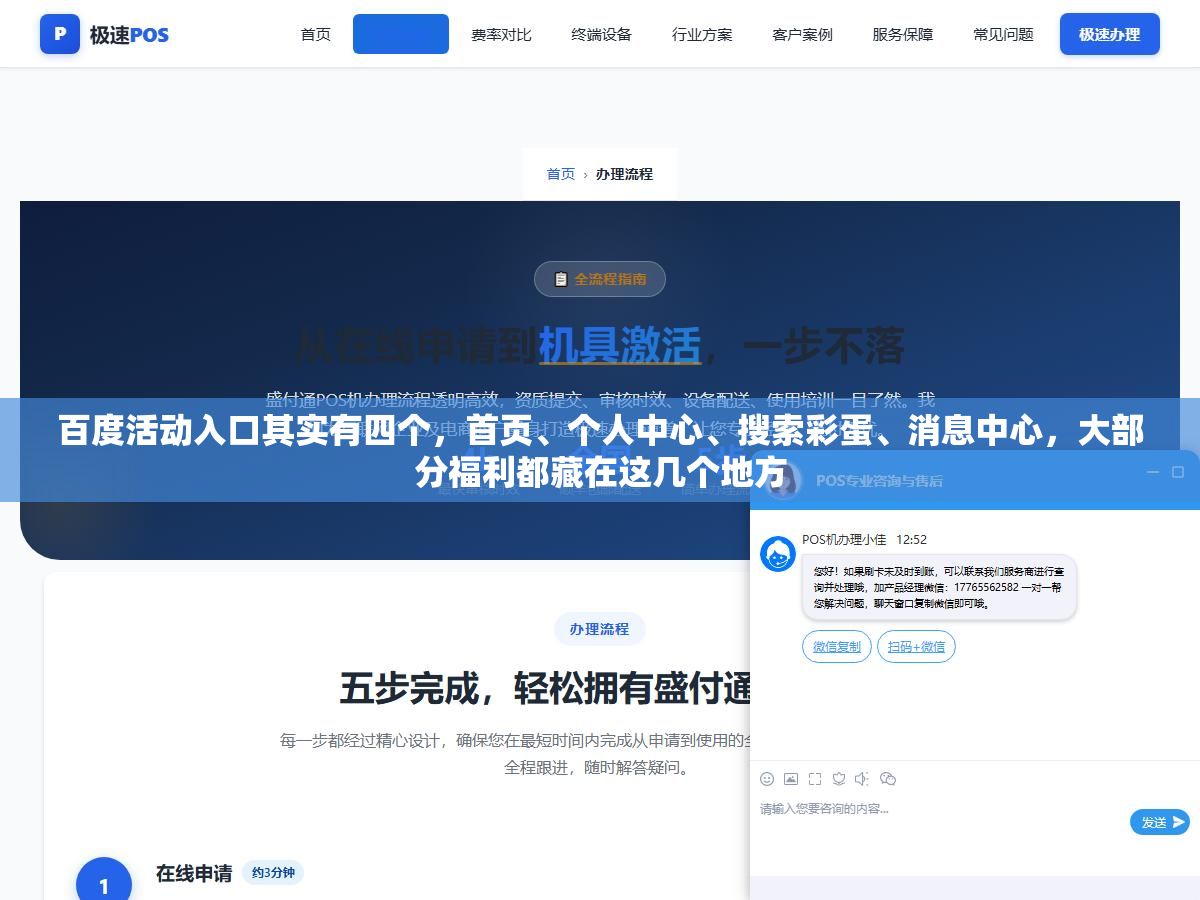
Task: Open 费率对比 in top navigation
Action: tap(501, 34)
